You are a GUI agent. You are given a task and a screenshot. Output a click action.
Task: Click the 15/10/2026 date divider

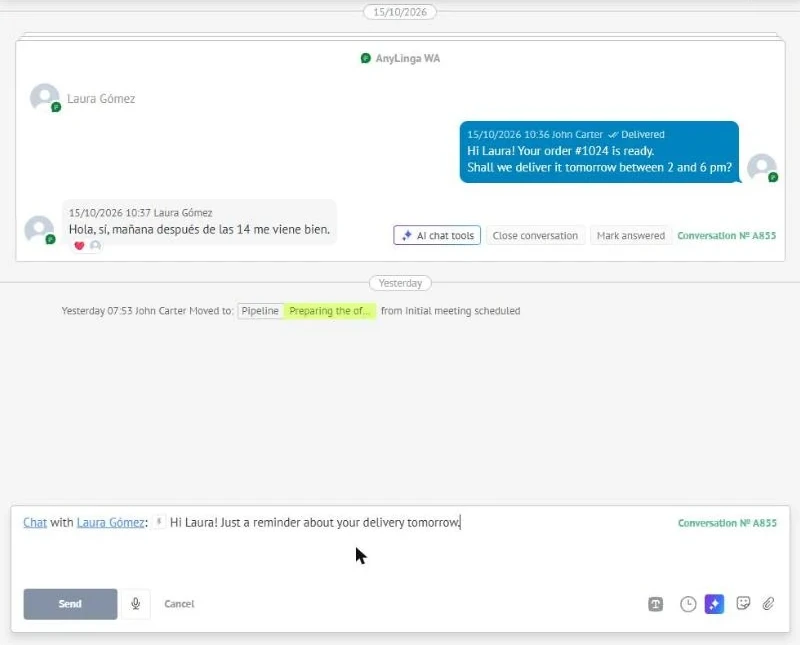tap(400, 12)
